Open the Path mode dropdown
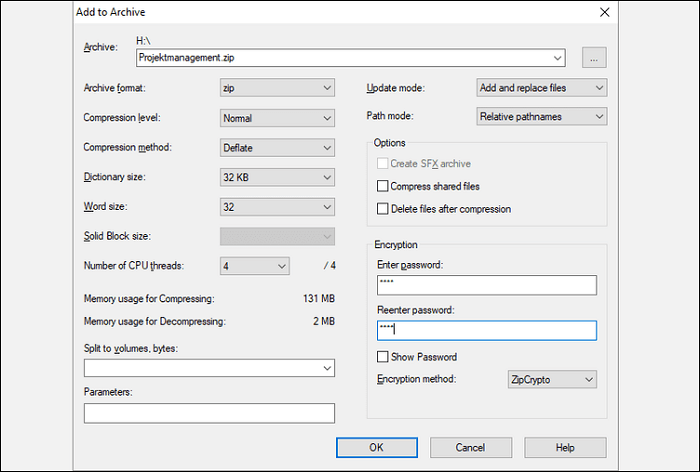This screenshot has width=700, height=472. point(542,117)
